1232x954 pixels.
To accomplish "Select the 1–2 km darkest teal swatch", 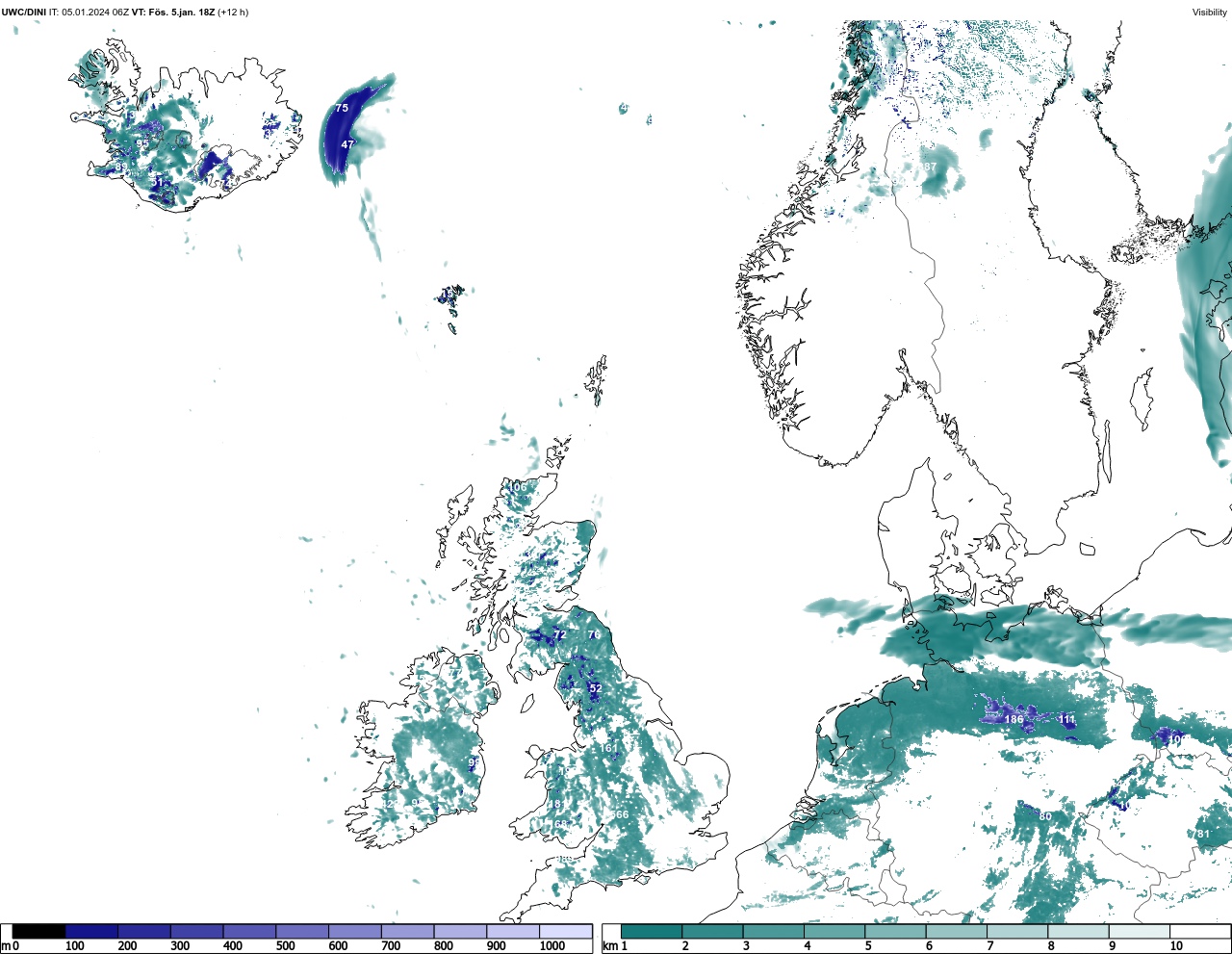I will point(652,932).
